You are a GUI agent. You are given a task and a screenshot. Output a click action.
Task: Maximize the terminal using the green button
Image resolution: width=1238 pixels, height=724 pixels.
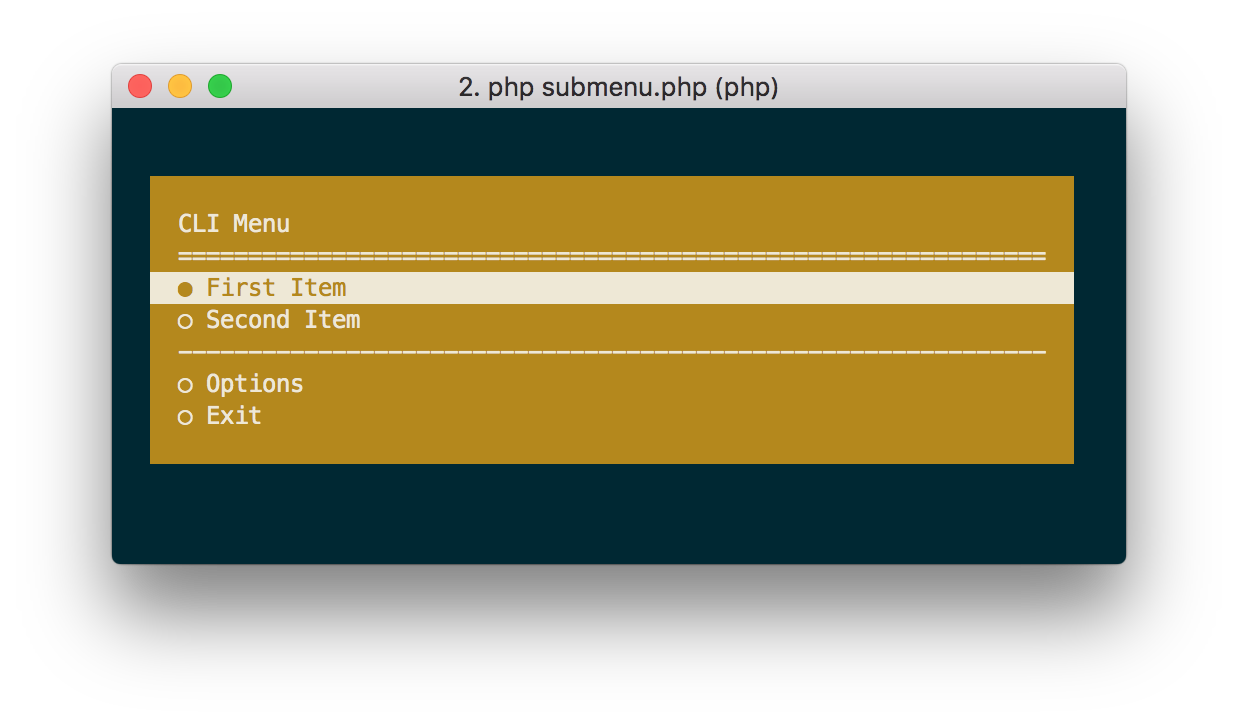pyautogui.click(x=220, y=87)
